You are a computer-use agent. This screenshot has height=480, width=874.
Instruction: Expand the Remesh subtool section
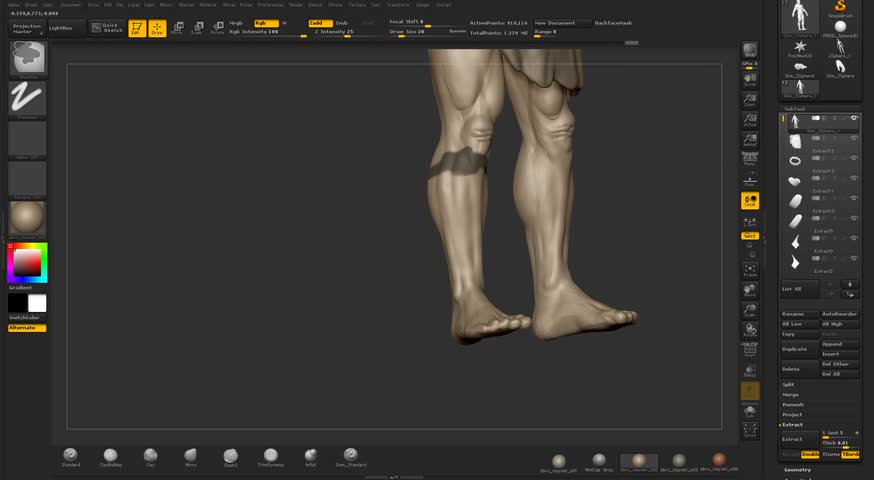pos(793,404)
